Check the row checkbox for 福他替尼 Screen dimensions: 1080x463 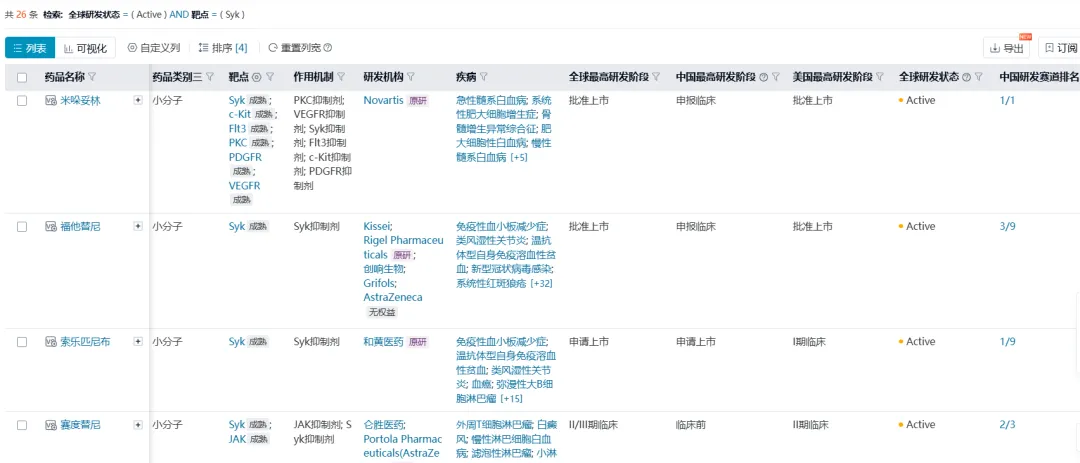click(x=22, y=227)
